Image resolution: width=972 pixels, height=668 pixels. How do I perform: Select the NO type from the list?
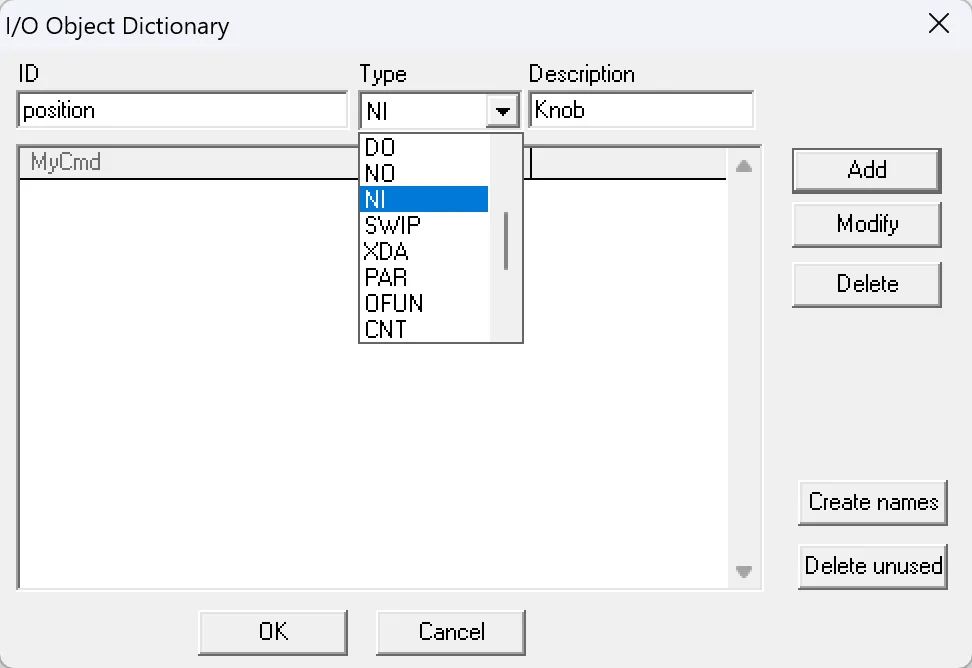[380, 173]
